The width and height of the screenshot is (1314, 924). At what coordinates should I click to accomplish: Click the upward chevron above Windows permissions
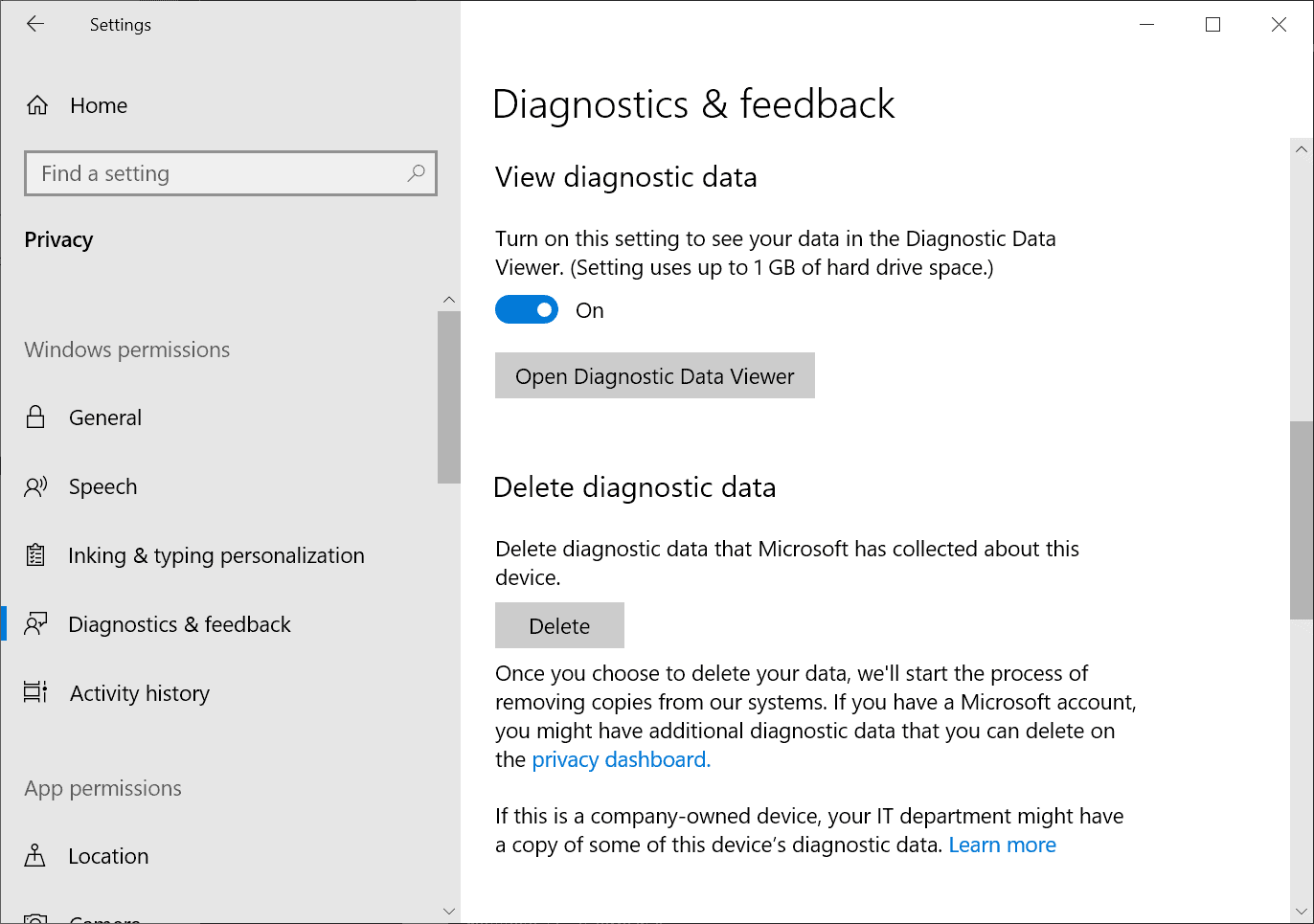pyautogui.click(x=449, y=299)
